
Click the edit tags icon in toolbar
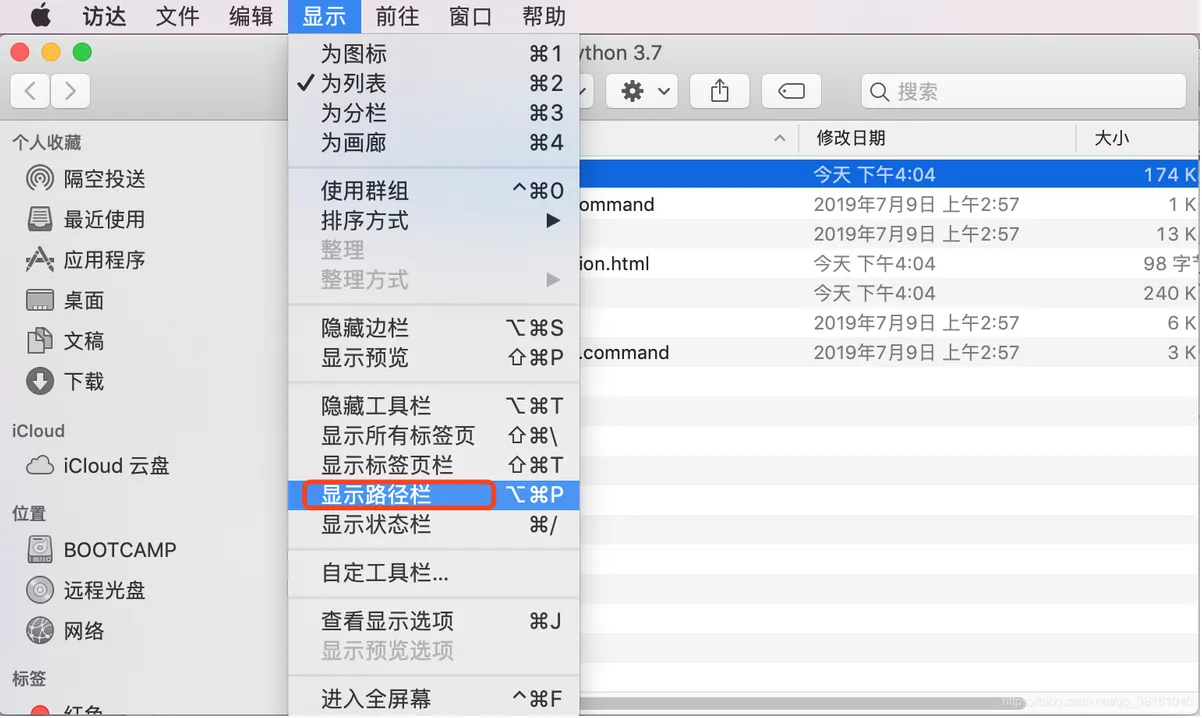click(x=791, y=91)
